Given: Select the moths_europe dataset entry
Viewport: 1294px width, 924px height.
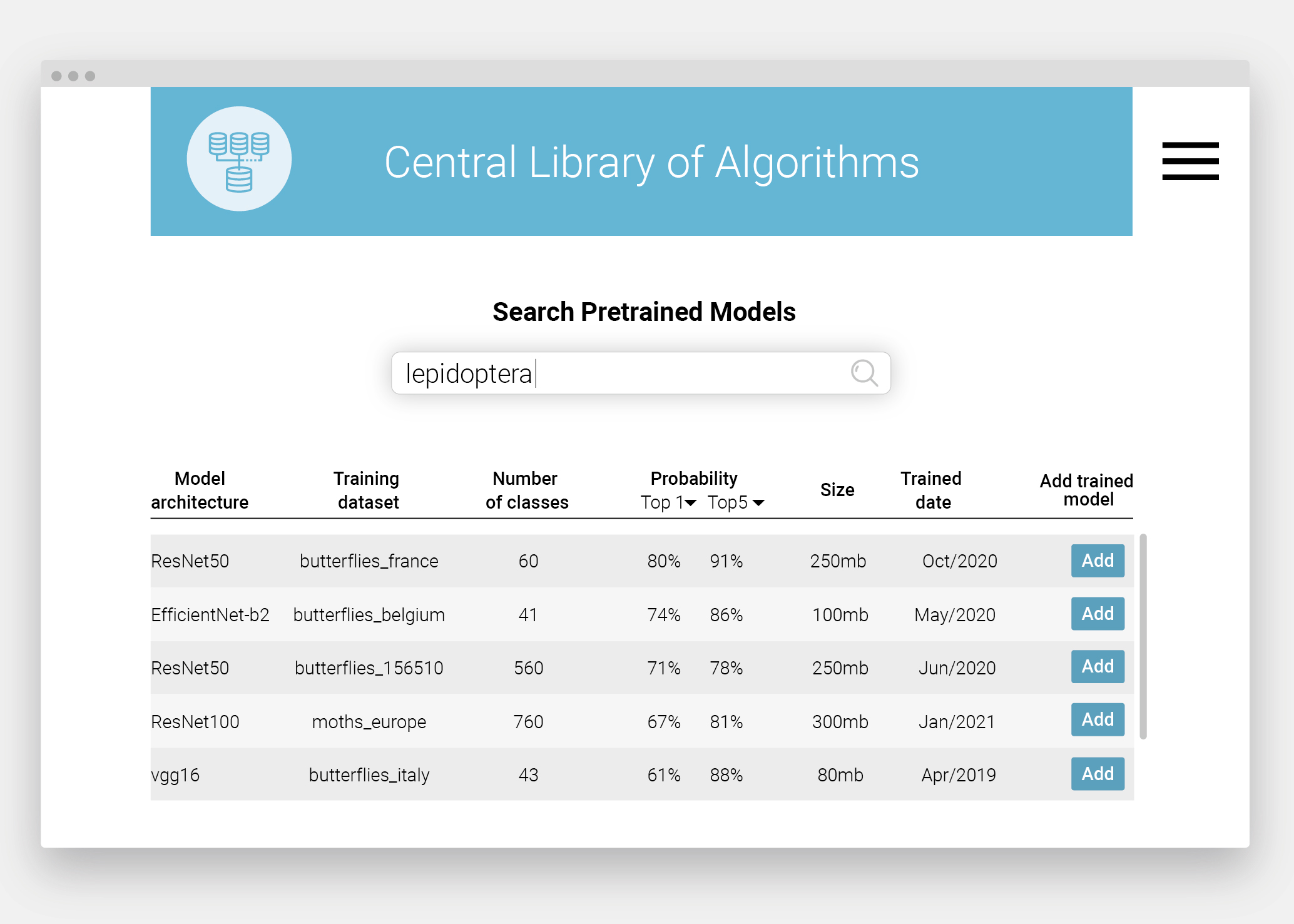Looking at the screenshot, I should tap(369, 722).
